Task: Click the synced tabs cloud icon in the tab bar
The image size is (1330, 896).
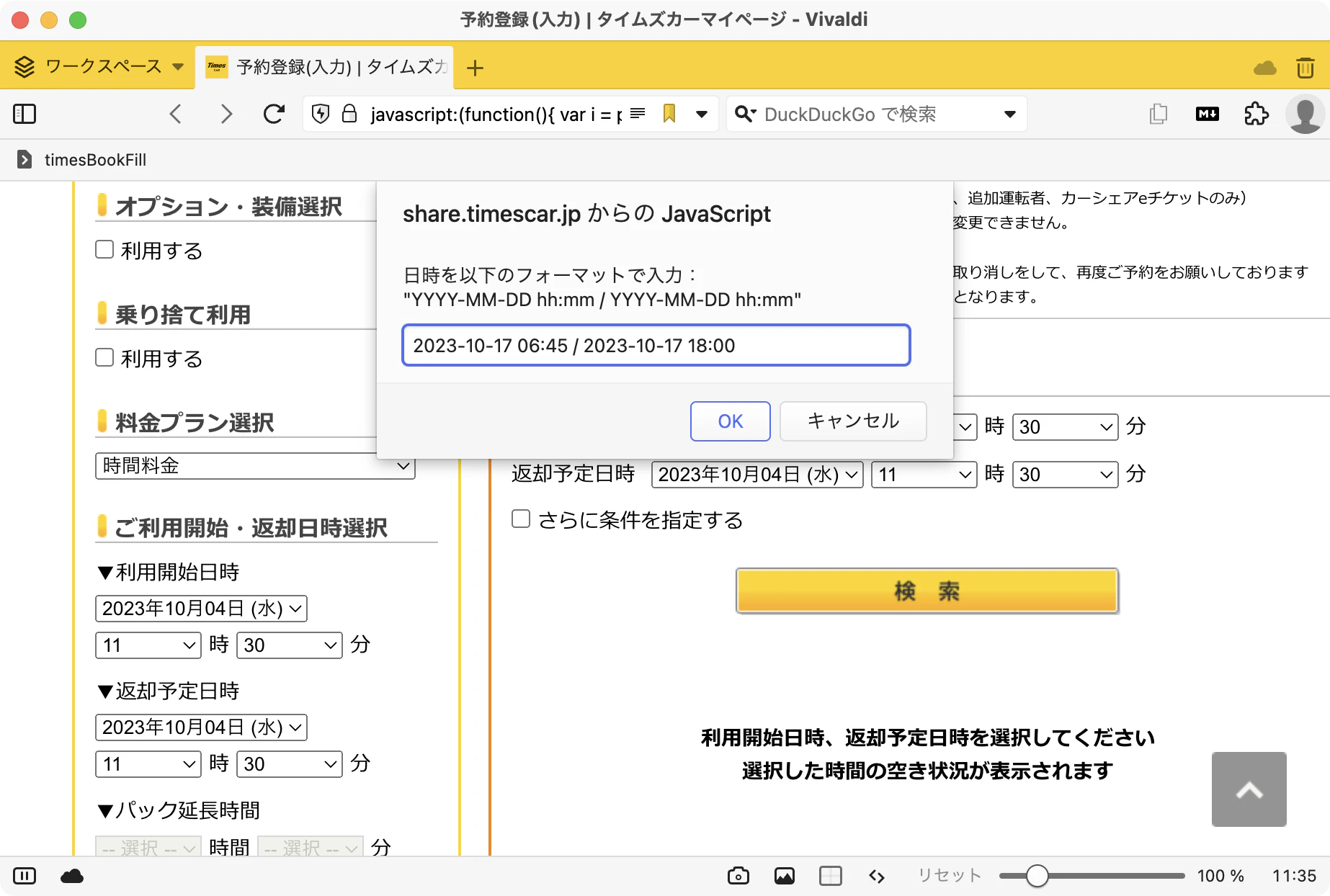Action: (x=1265, y=68)
